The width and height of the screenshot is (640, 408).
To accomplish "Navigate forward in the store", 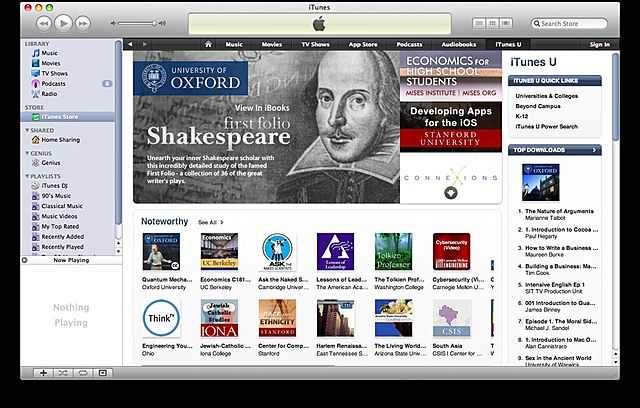I will pyautogui.click(x=144, y=44).
